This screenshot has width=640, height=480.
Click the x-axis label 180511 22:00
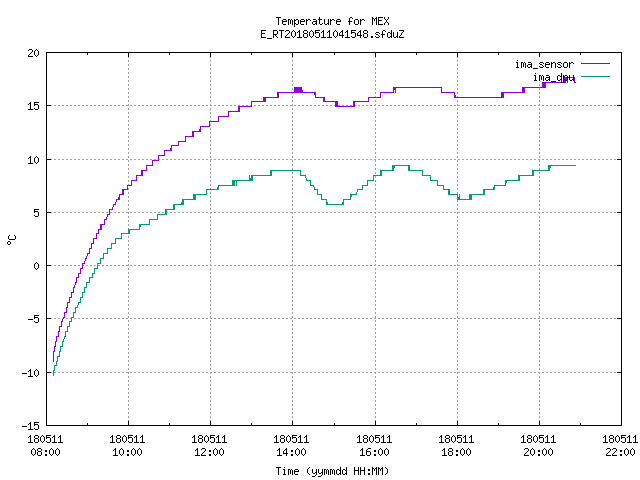pos(620,445)
